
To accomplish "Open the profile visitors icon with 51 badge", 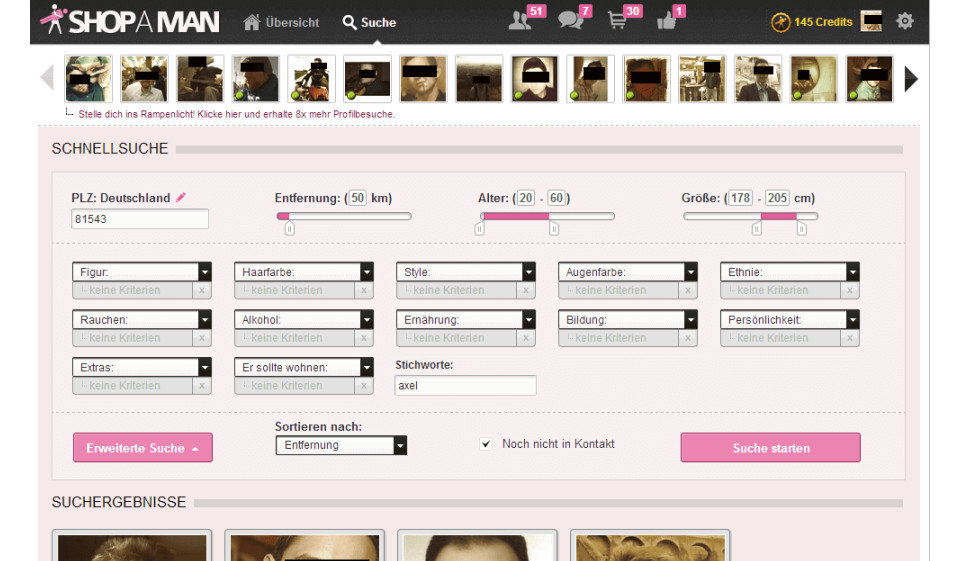I will tap(521, 21).
